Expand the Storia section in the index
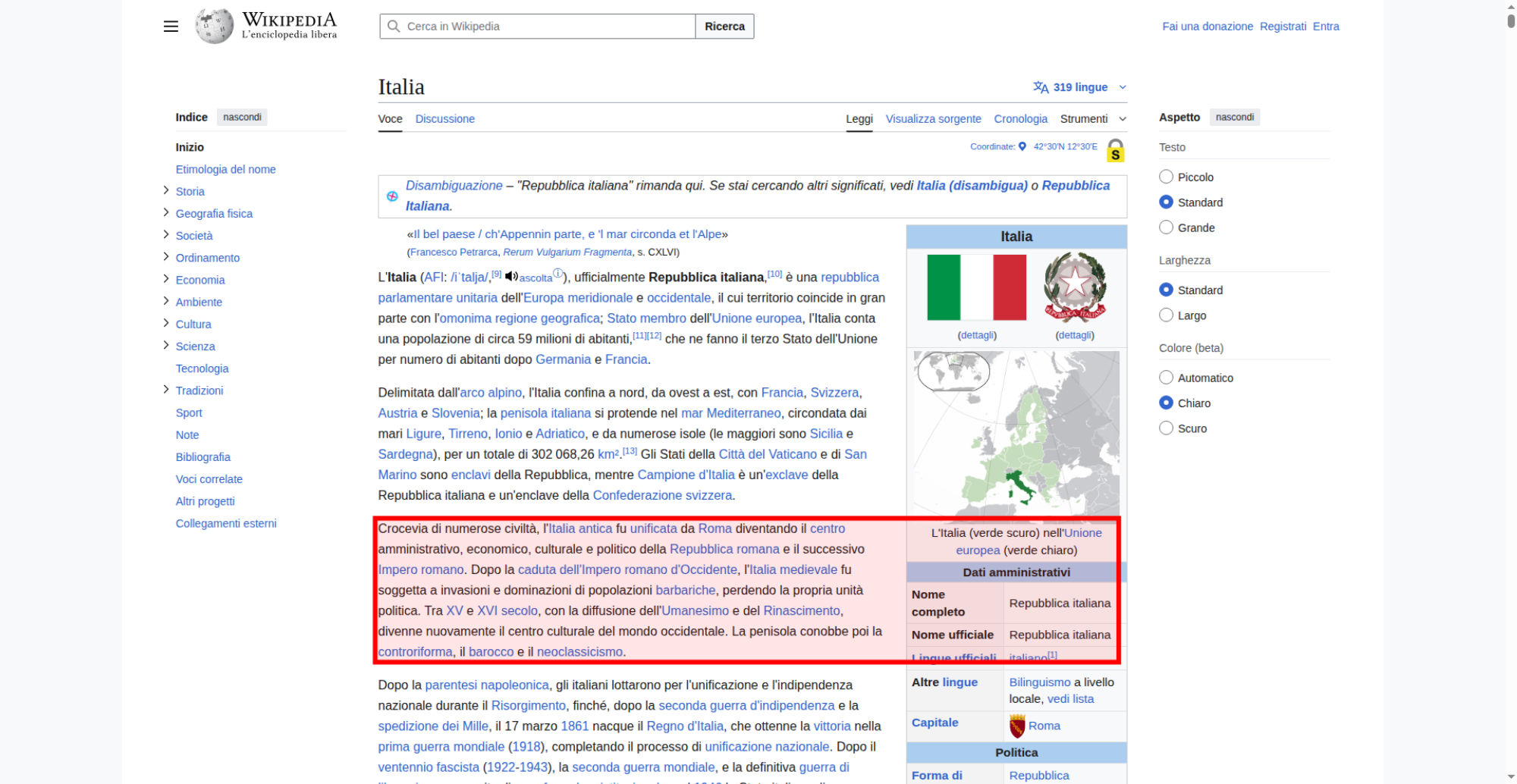 pos(166,191)
